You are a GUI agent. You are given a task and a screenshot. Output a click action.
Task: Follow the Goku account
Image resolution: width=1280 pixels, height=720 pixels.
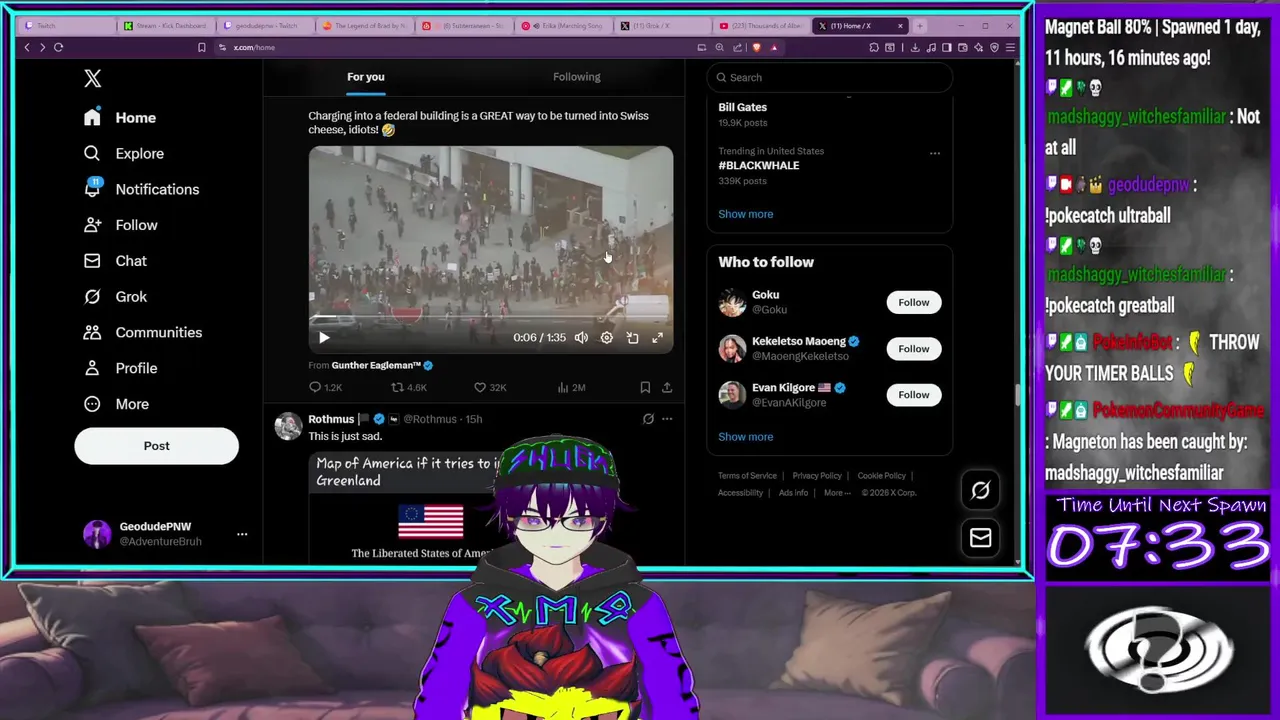tap(913, 302)
